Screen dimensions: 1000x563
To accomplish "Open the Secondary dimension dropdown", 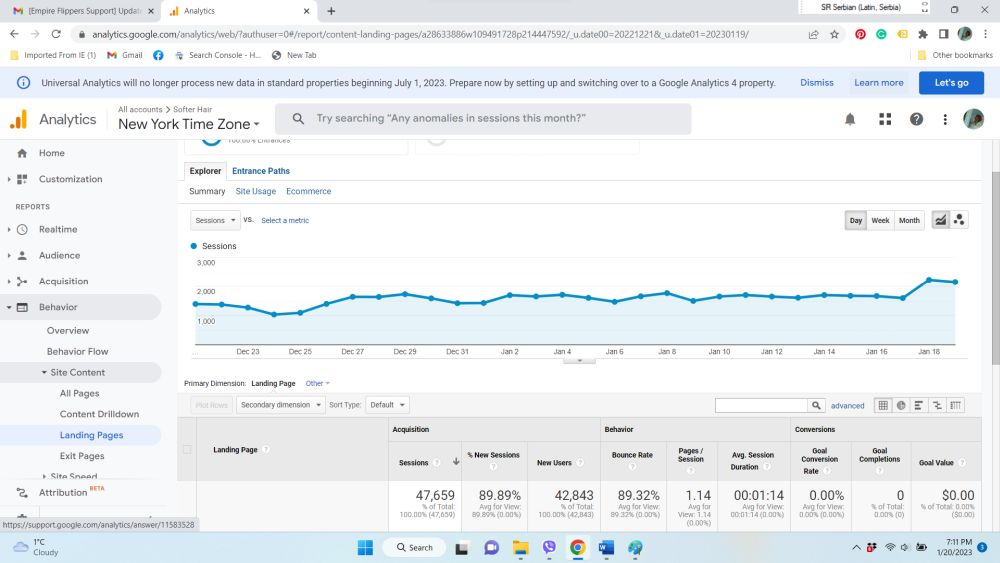I will [x=281, y=405].
